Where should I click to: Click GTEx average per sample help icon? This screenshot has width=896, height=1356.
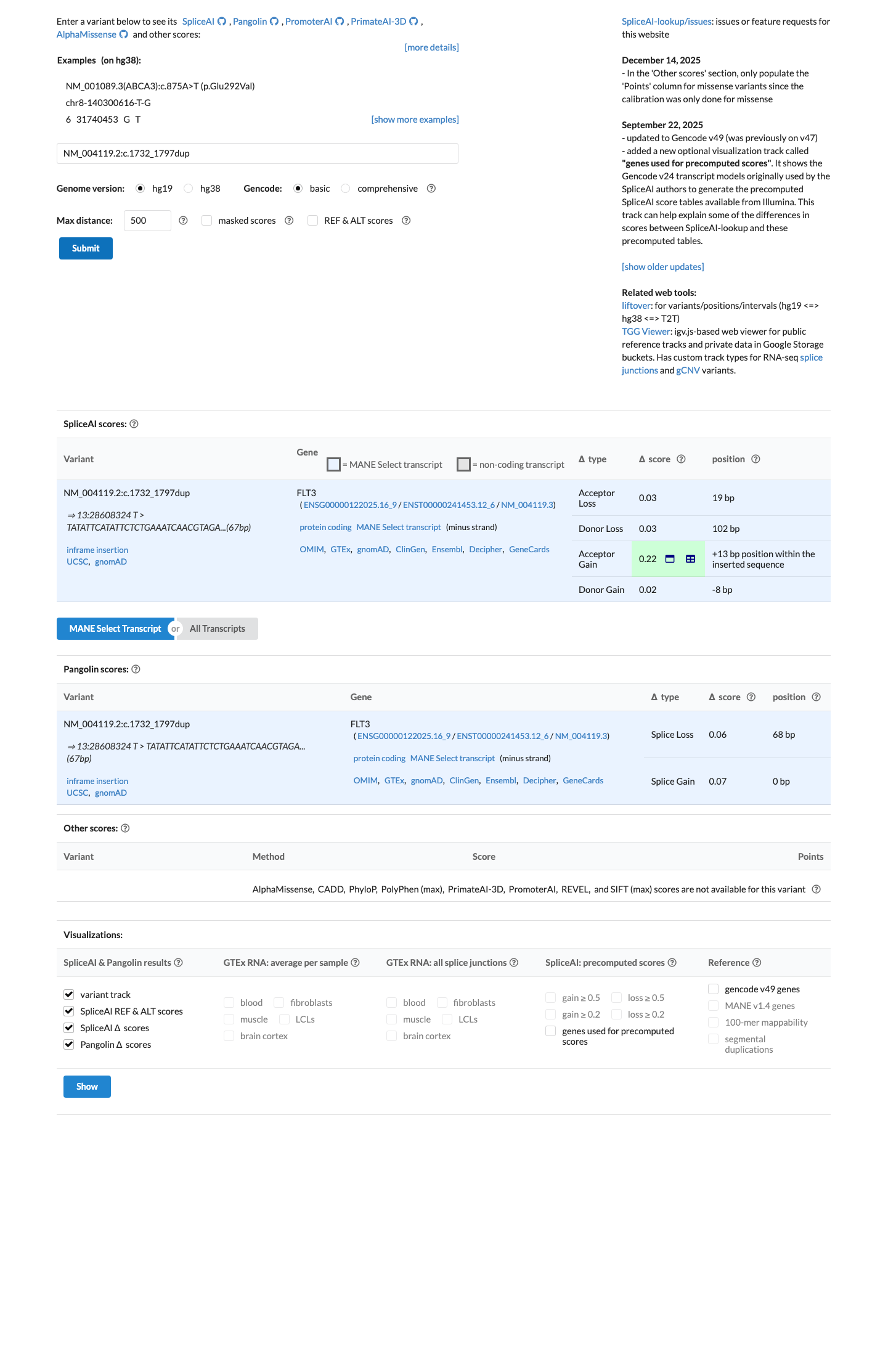pos(355,963)
